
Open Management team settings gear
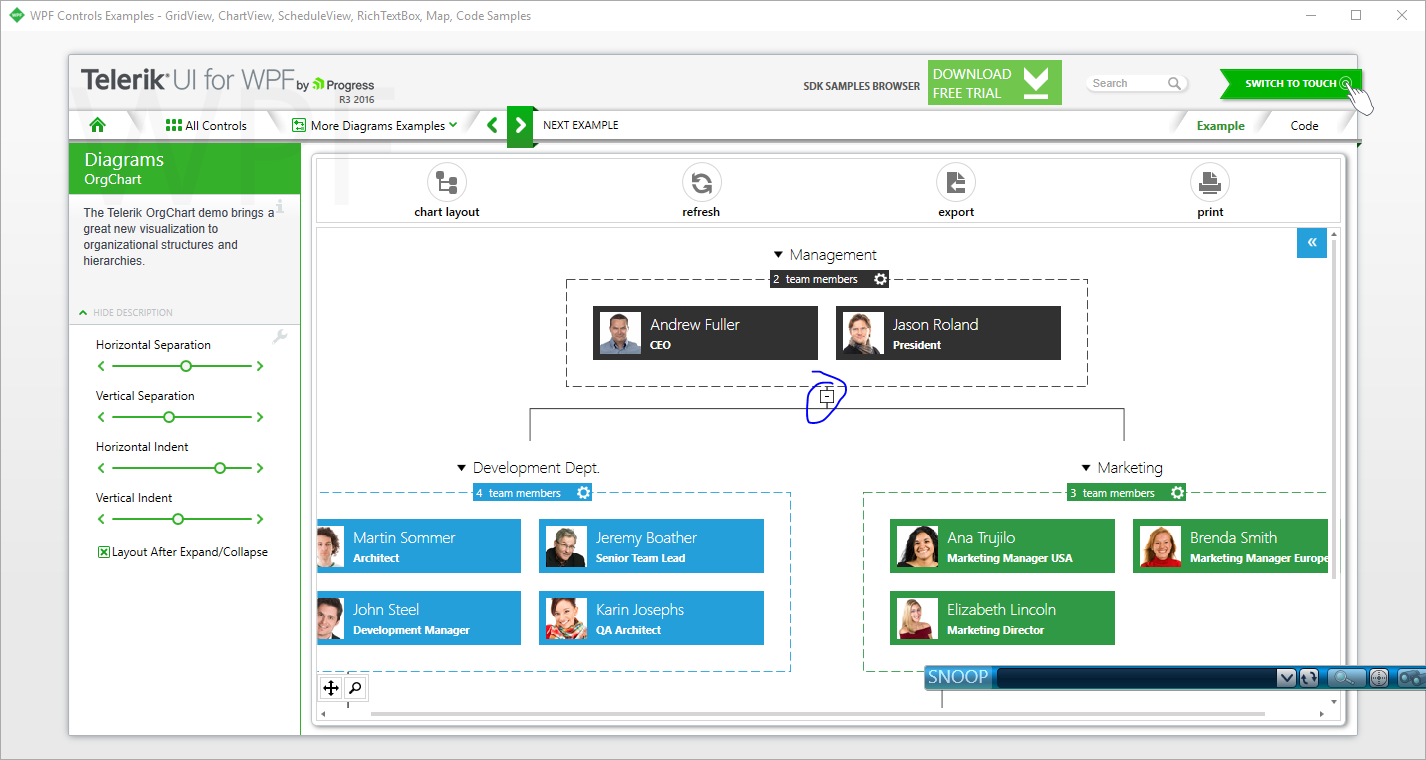click(x=880, y=279)
